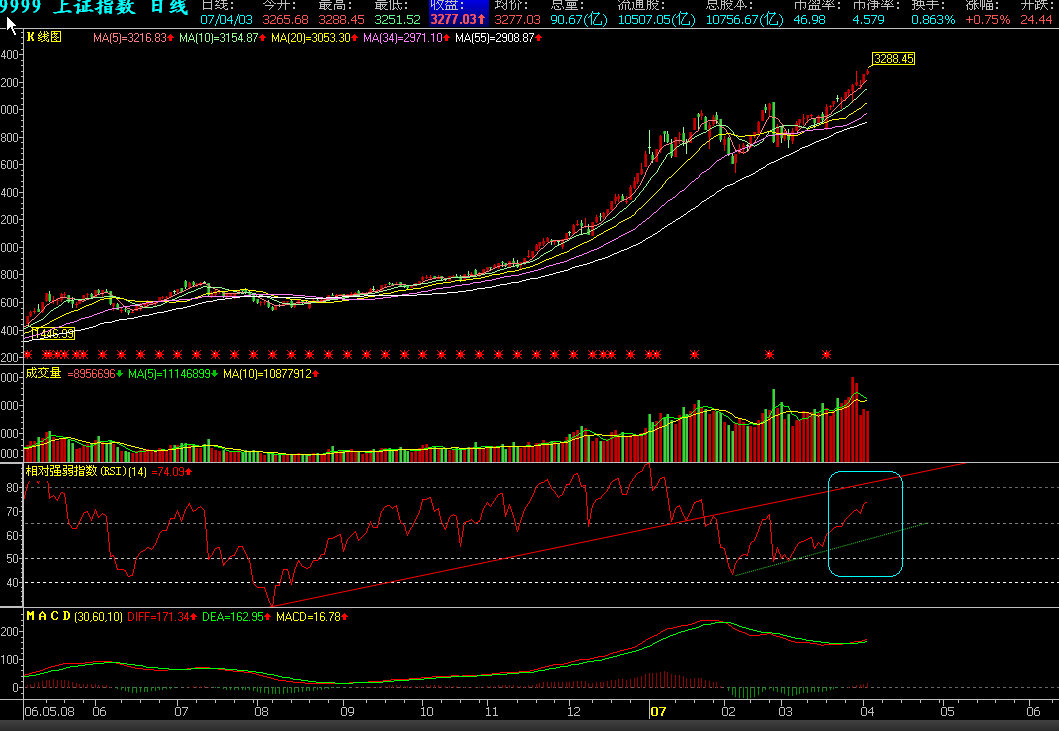Click the 11 month marker on time axis

click(492, 711)
